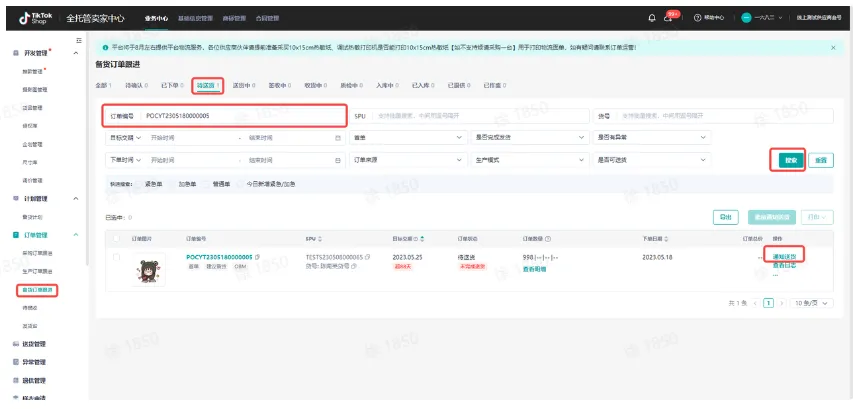
Task: Click 查看明细 under order quantity
Action: pyautogui.click(x=534, y=269)
